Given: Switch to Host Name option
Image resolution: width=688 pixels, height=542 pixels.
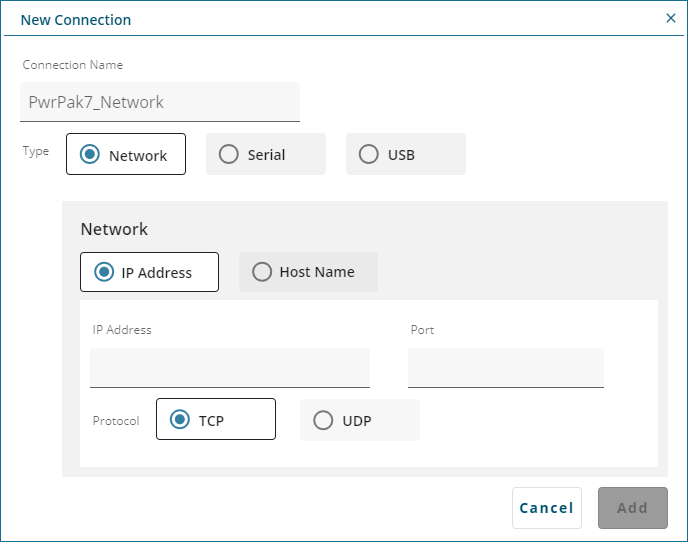Looking at the screenshot, I should [x=308, y=272].
